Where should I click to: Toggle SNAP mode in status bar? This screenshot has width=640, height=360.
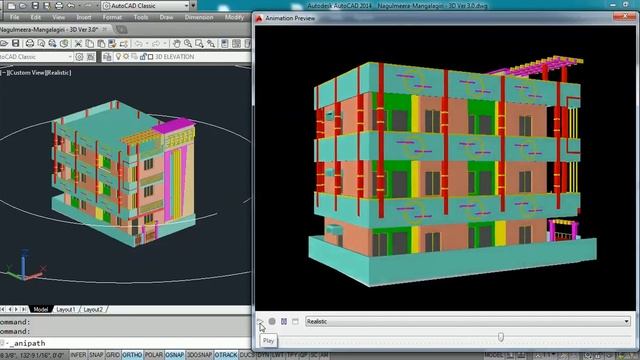click(x=96, y=356)
